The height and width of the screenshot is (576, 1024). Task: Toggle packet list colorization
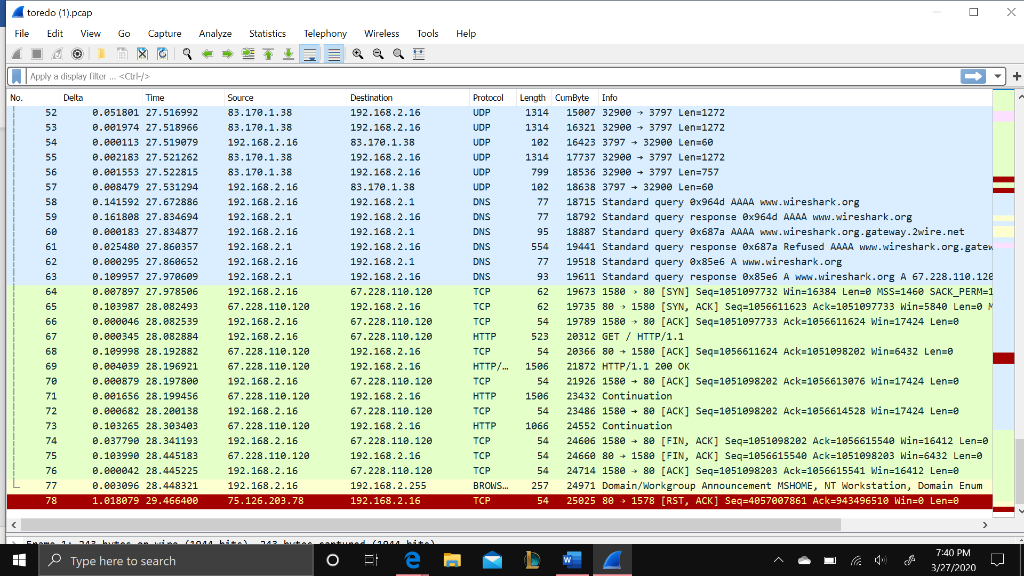[x=334, y=54]
